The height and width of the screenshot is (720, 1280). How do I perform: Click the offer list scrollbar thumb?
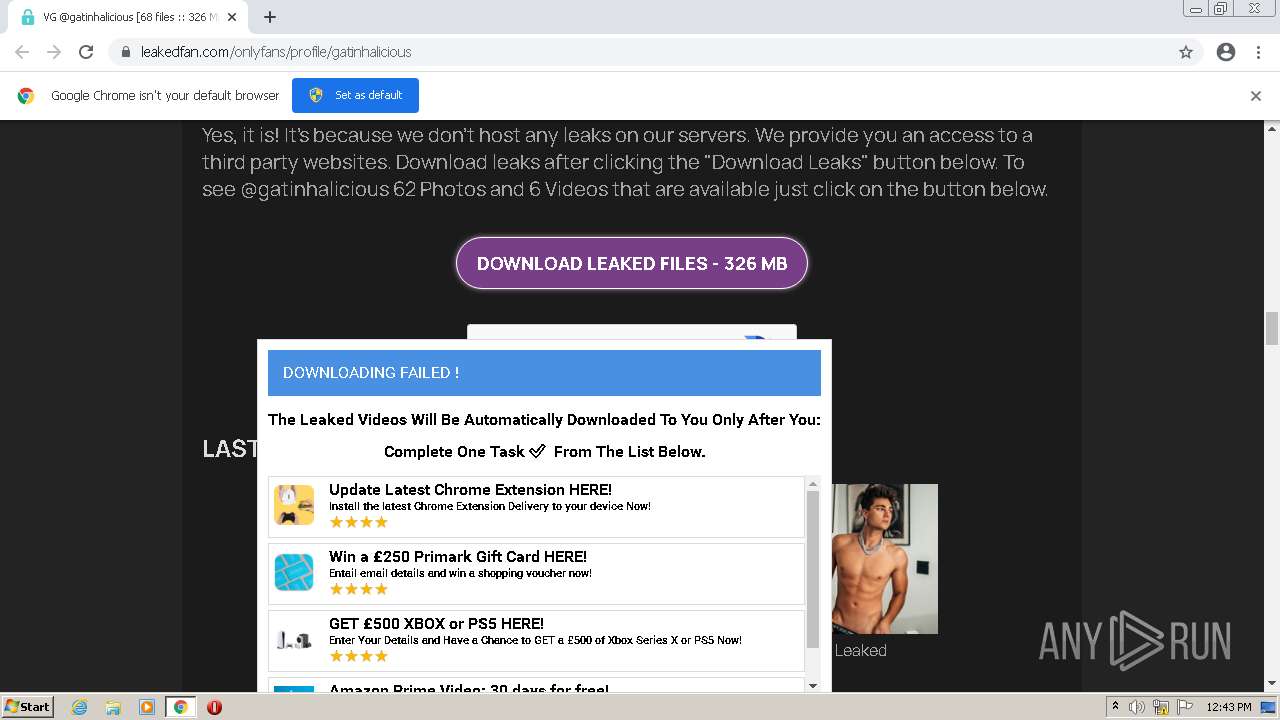tap(813, 569)
